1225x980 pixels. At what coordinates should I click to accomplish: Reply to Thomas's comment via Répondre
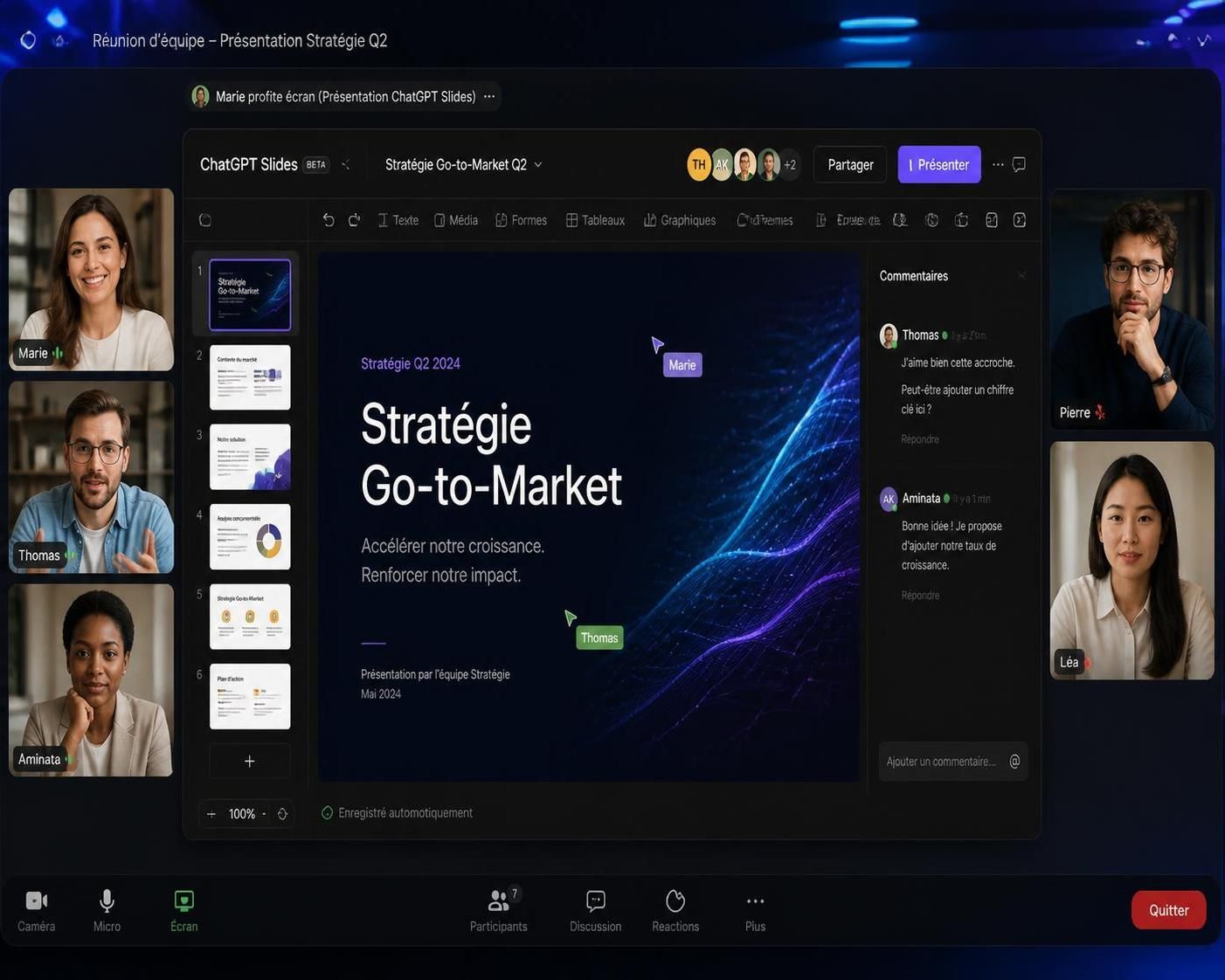click(x=920, y=439)
